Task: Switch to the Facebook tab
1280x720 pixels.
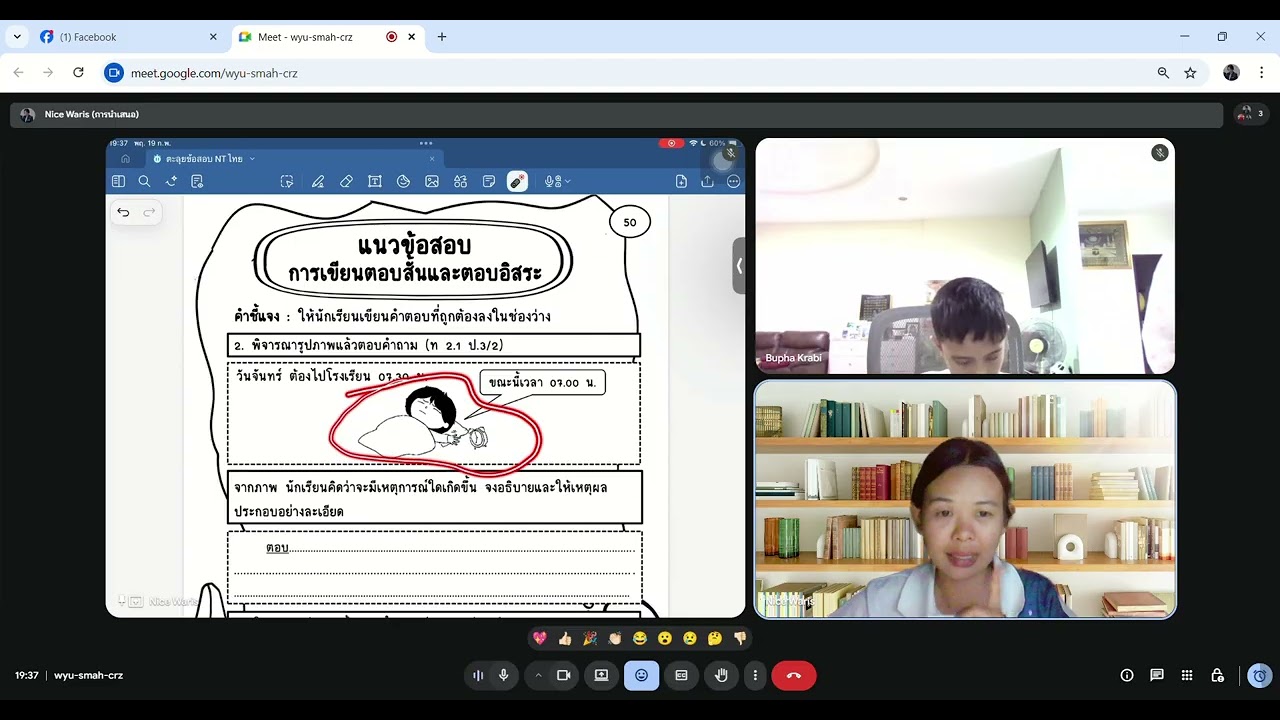Action: click(x=128, y=37)
